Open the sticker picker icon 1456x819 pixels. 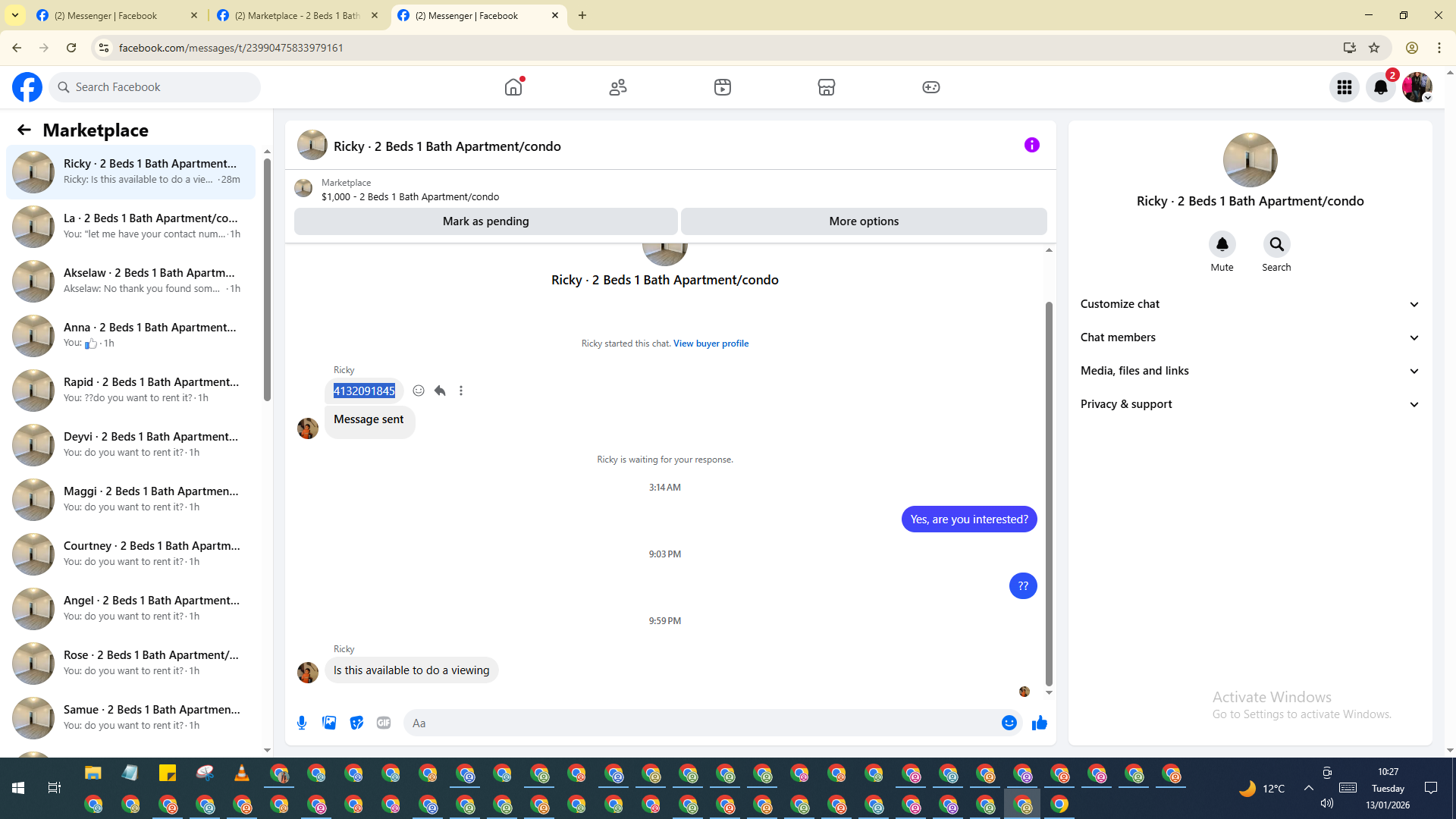(356, 723)
